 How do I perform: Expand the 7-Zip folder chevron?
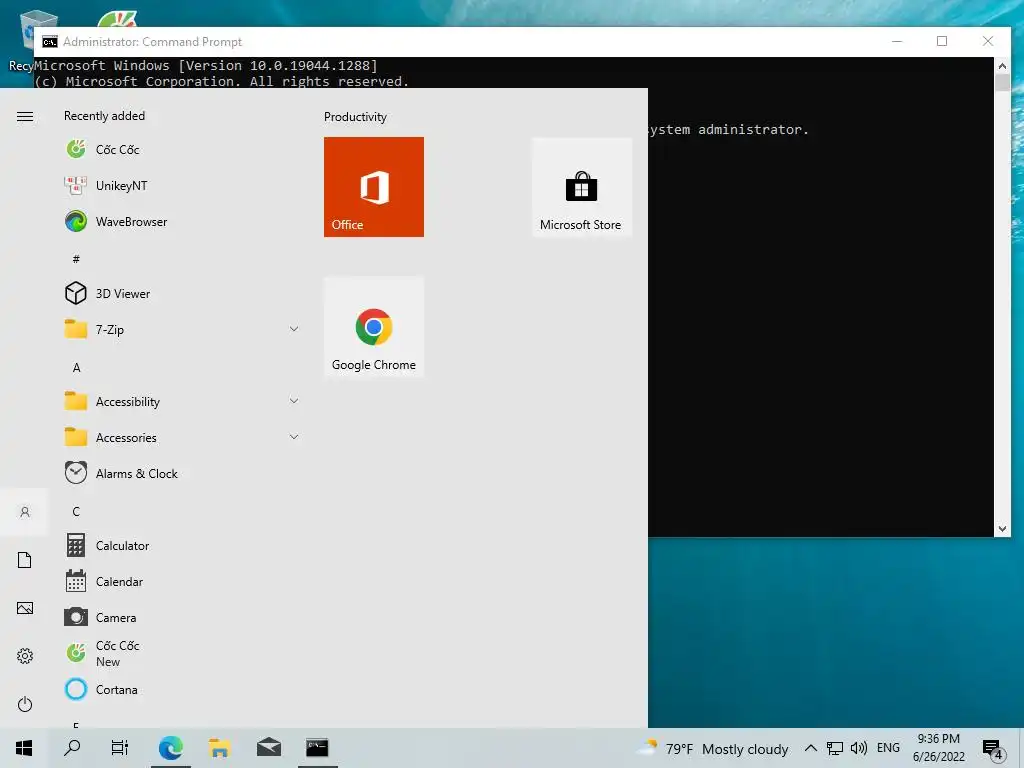pyautogui.click(x=294, y=329)
